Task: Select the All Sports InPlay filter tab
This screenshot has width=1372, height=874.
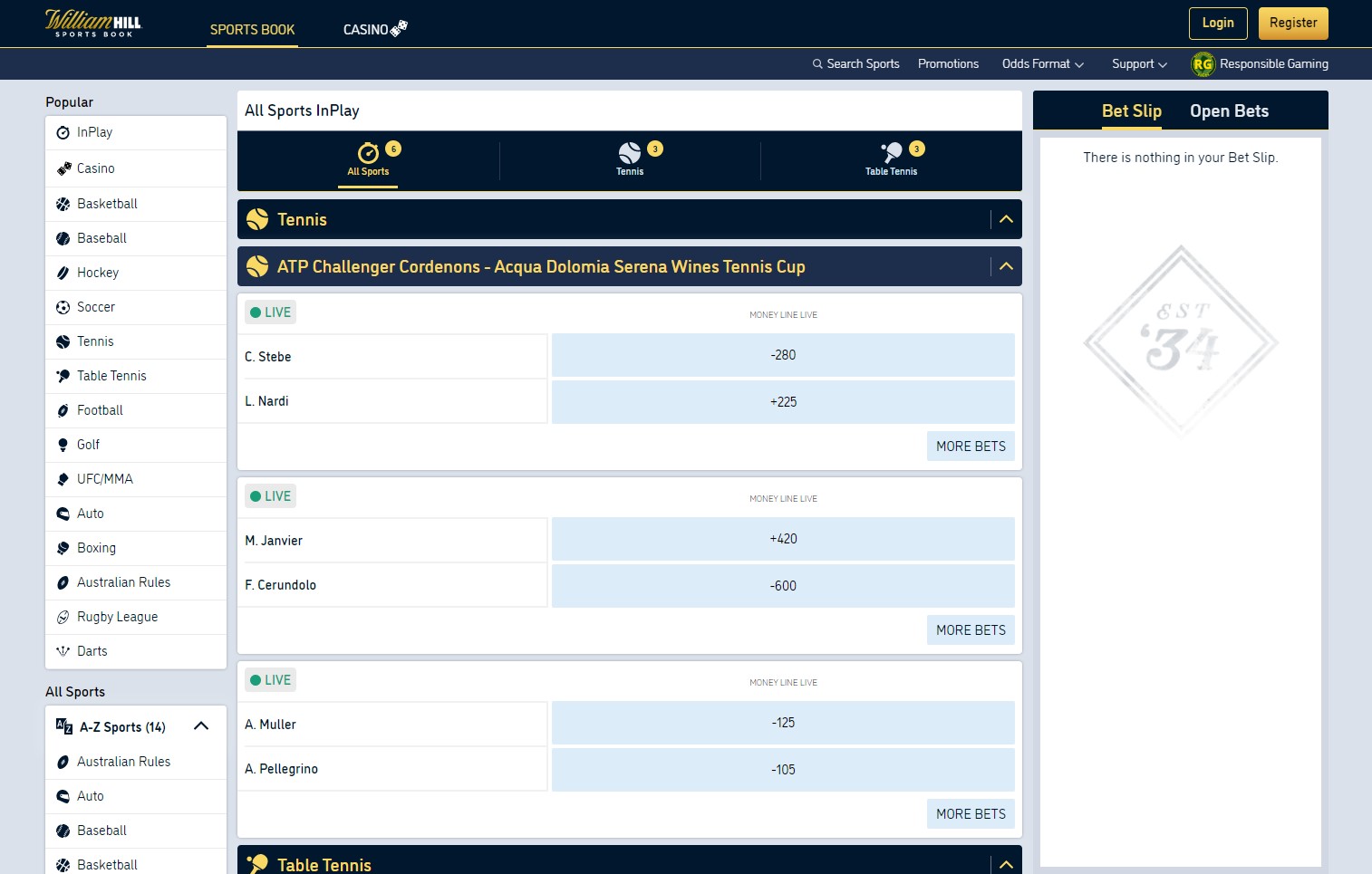Action: [368, 160]
